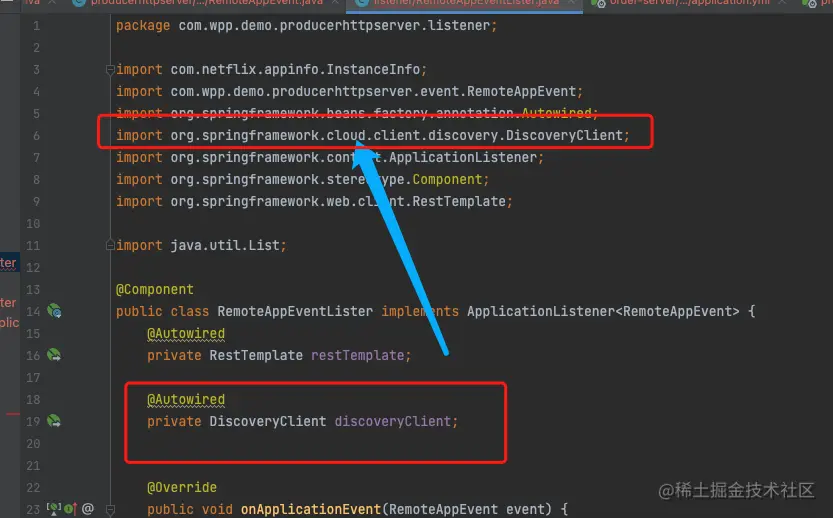Click the DiscoveryClient type on line 19
Image resolution: width=833 pixels, height=518 pixels.
click(268, 421)
